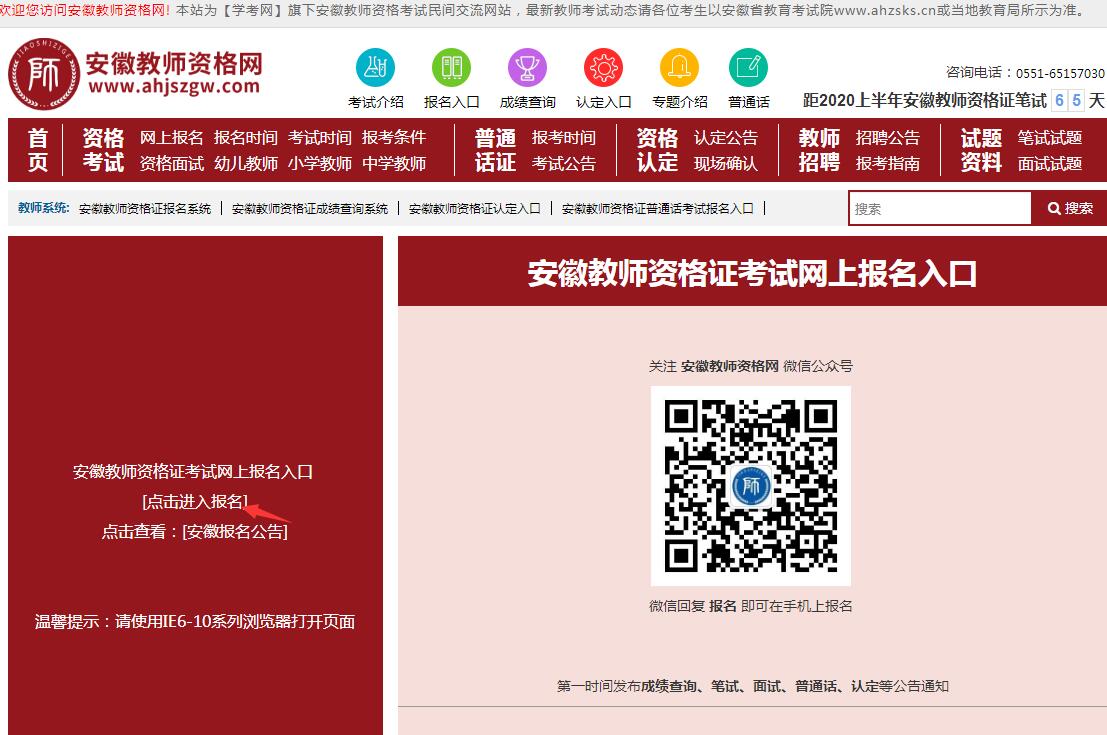Open the 报考指南 nav link
Screen dimensions: 1107x735
[x=887, y=163]
